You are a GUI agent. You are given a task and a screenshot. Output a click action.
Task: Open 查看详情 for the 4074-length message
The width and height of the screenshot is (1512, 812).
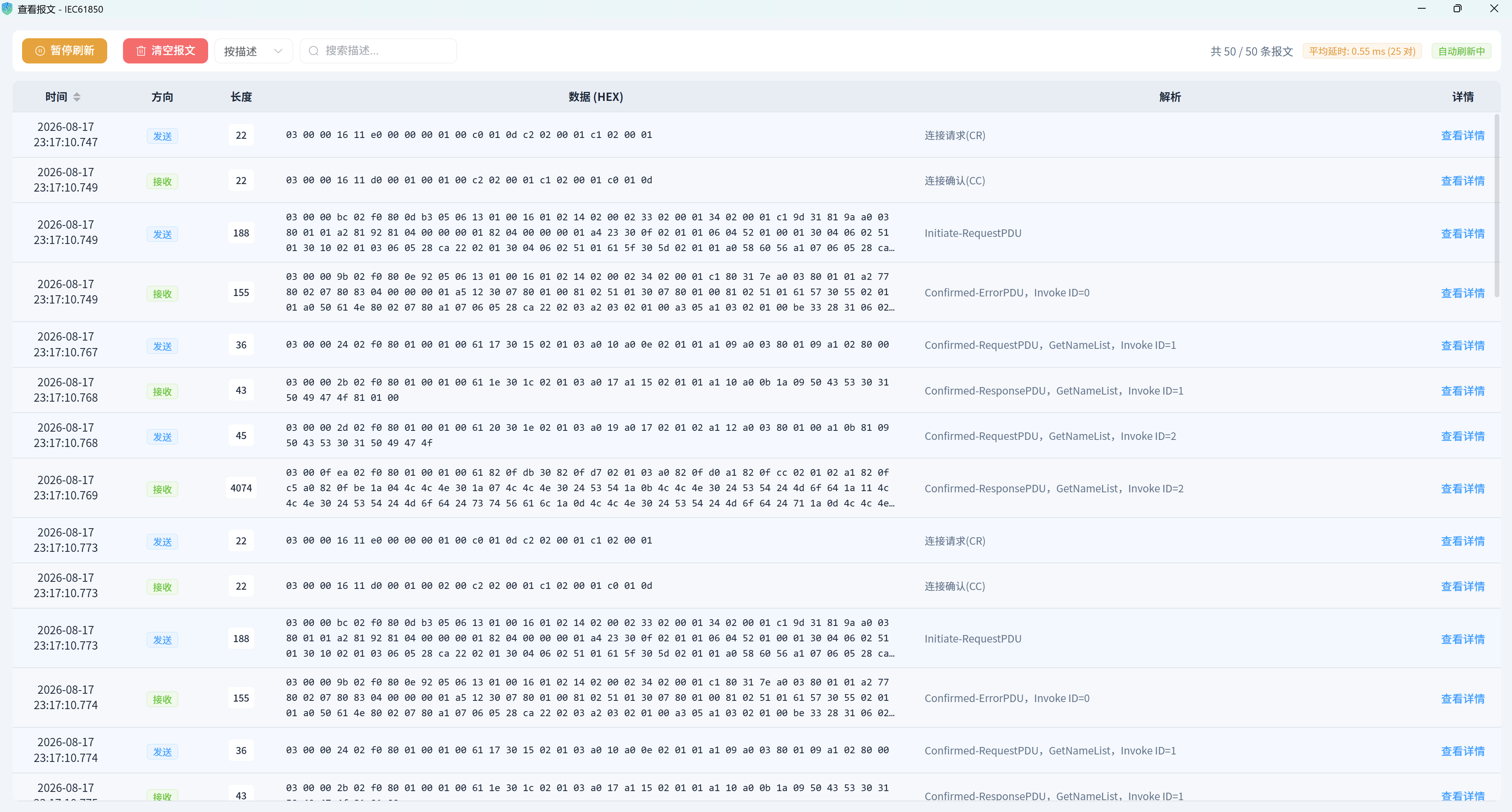1463,488
